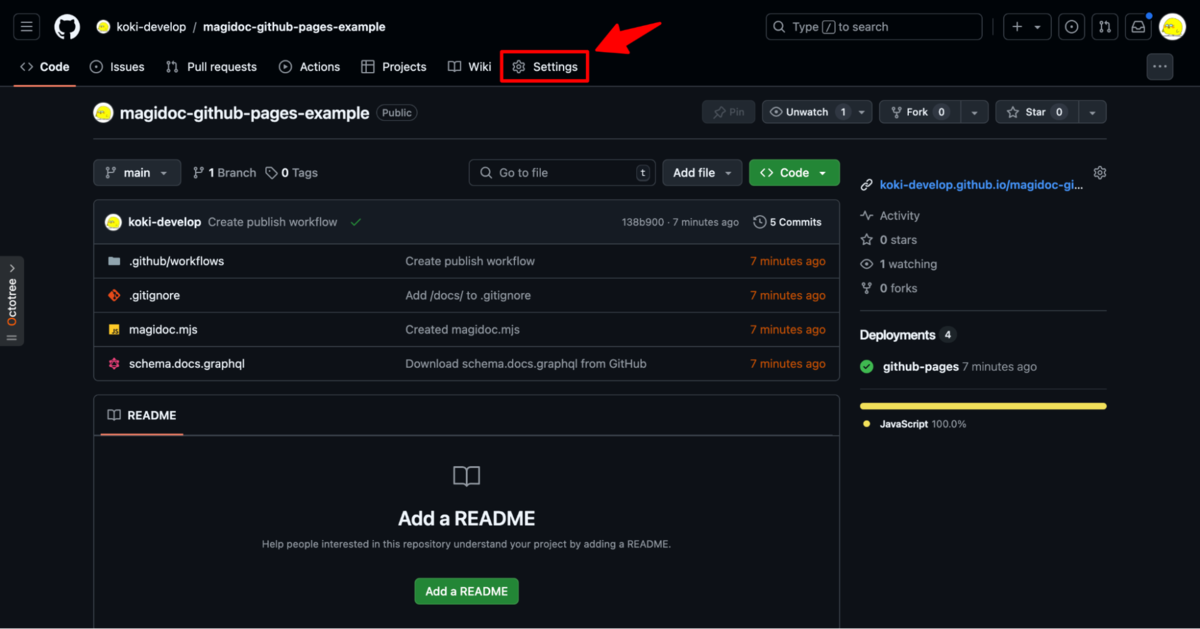View the 5 Commits history

[788, 222]
